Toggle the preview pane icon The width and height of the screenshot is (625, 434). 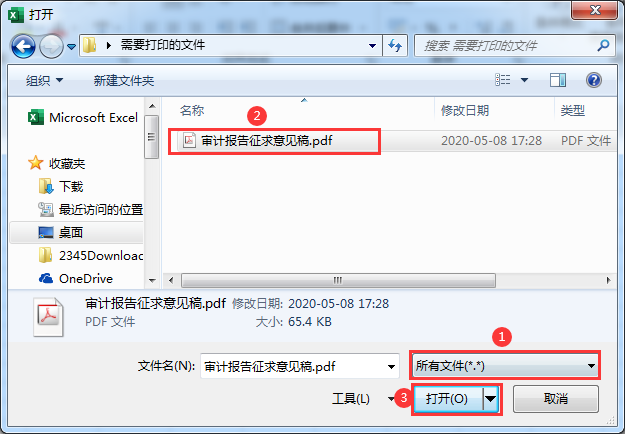point(558,80)
